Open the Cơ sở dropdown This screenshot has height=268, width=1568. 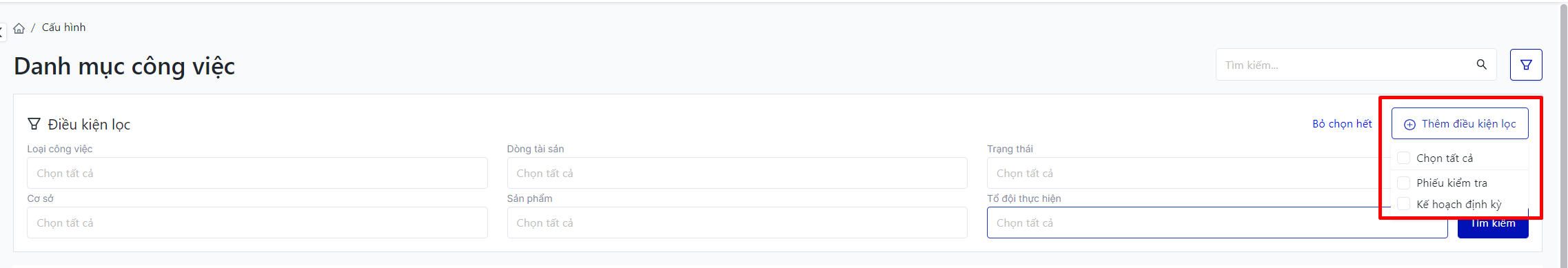[257, 223]
